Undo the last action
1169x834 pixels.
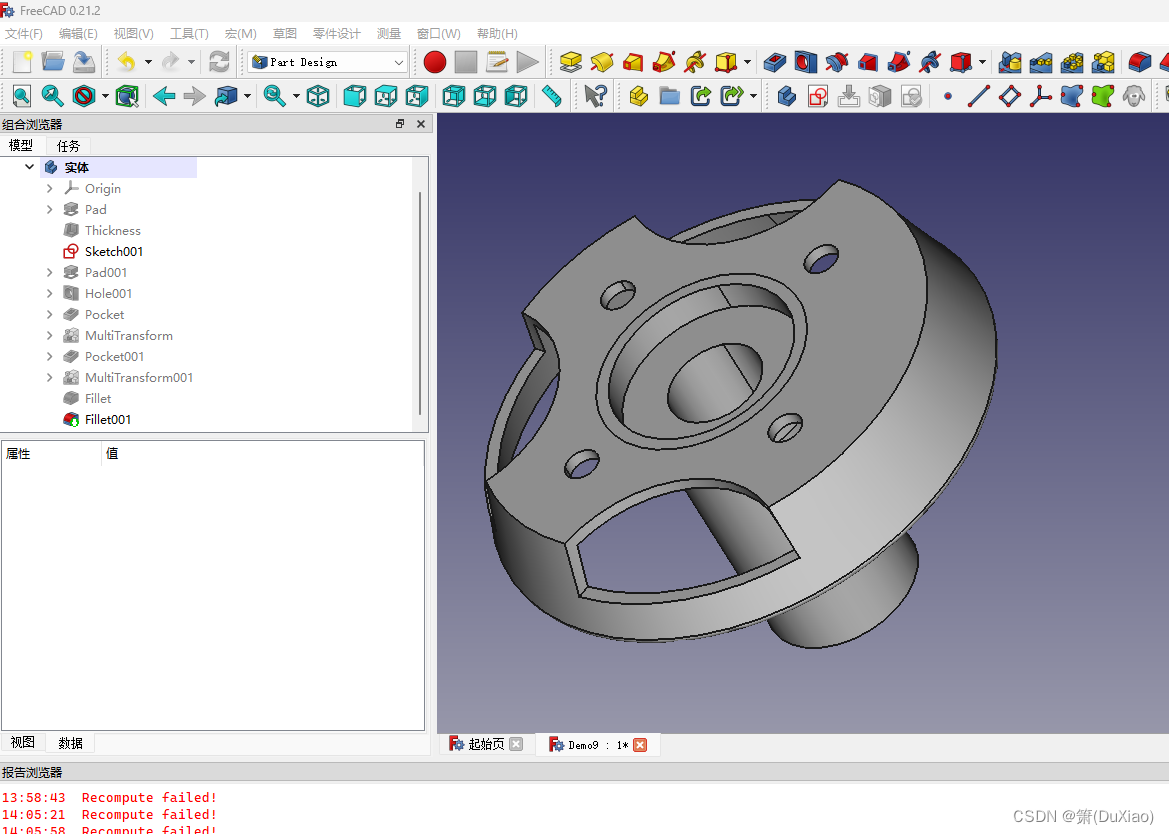127,62
